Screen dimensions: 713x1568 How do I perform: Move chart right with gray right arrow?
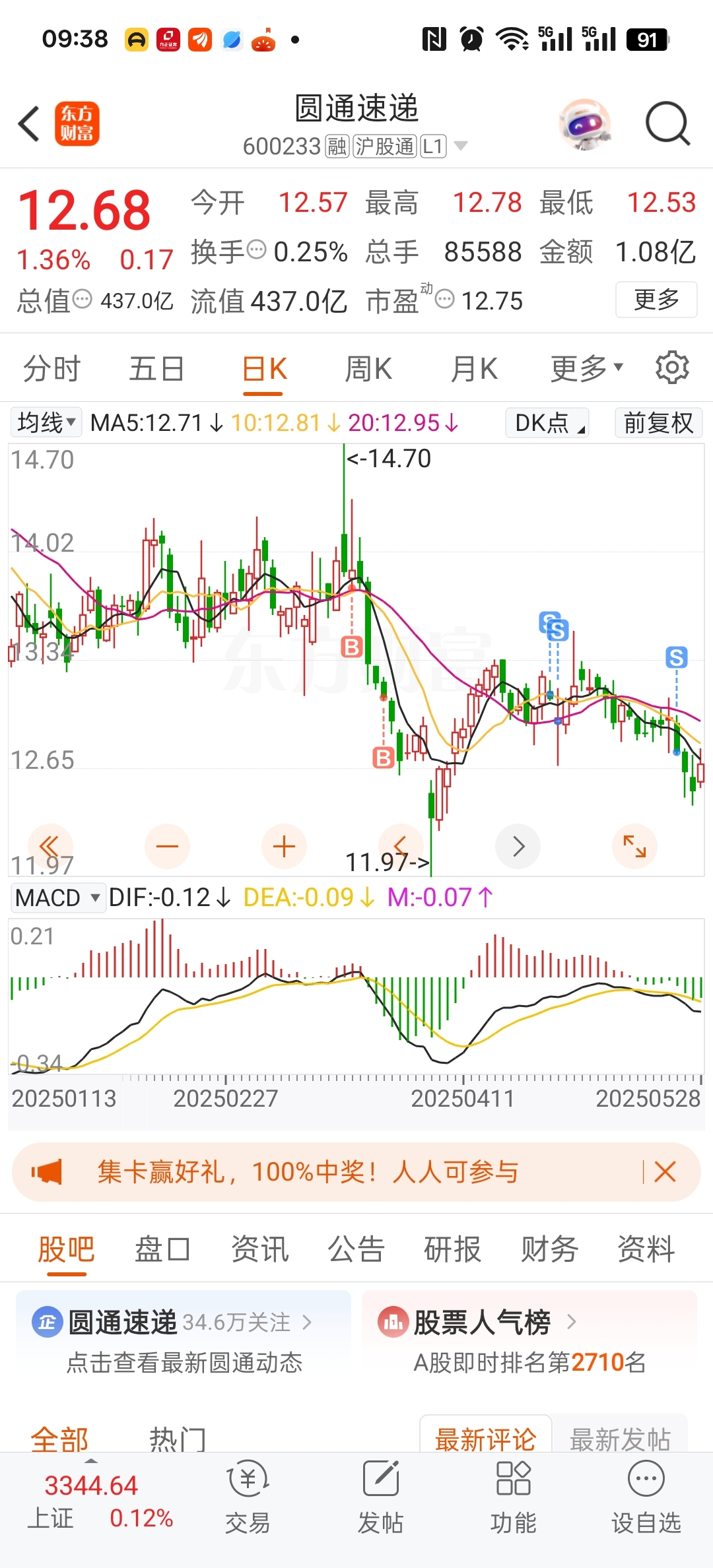pyautogui.click(x=518, y=846)
